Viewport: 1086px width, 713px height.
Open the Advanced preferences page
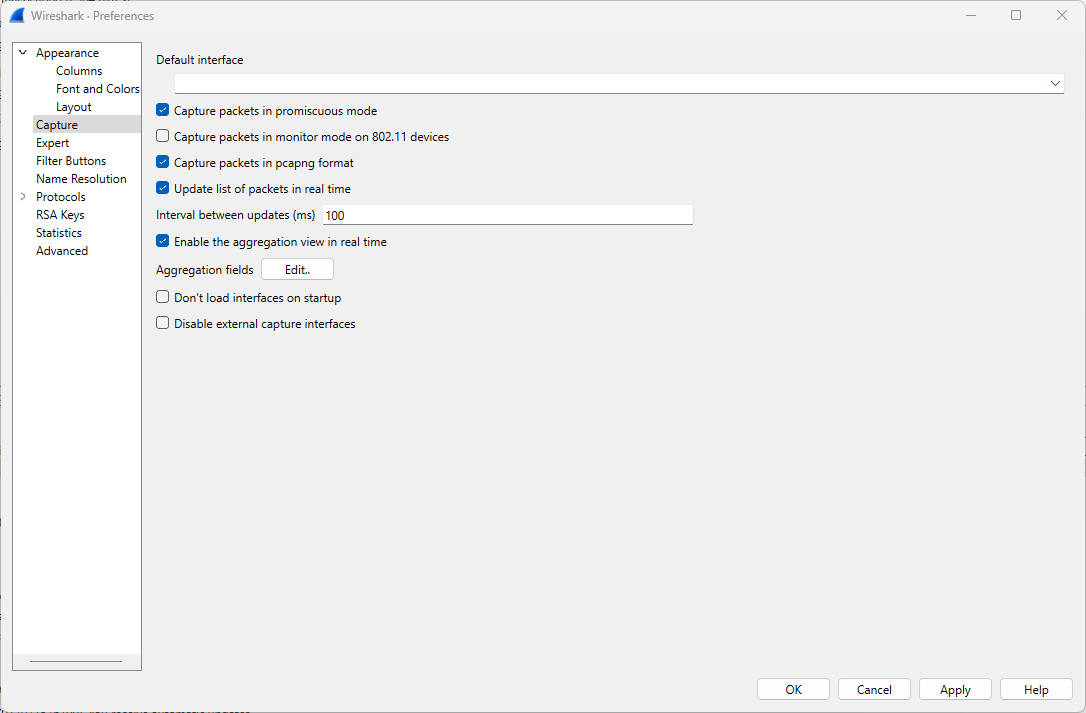[x=62, y=251]
